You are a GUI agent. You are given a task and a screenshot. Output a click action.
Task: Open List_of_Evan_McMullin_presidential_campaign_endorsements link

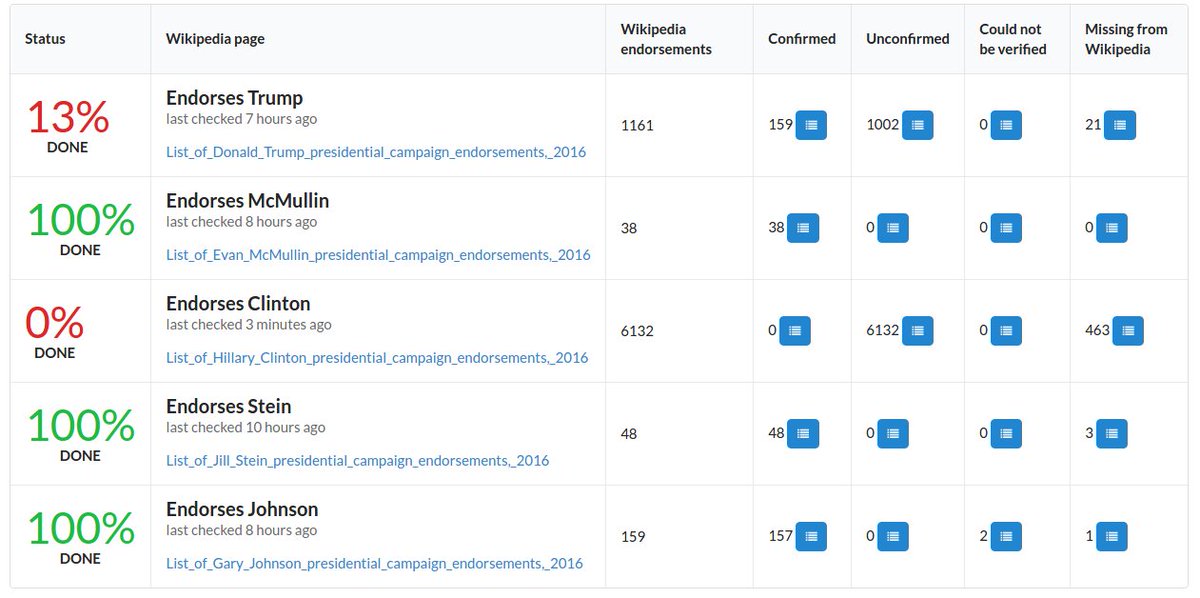coord(378,255)
